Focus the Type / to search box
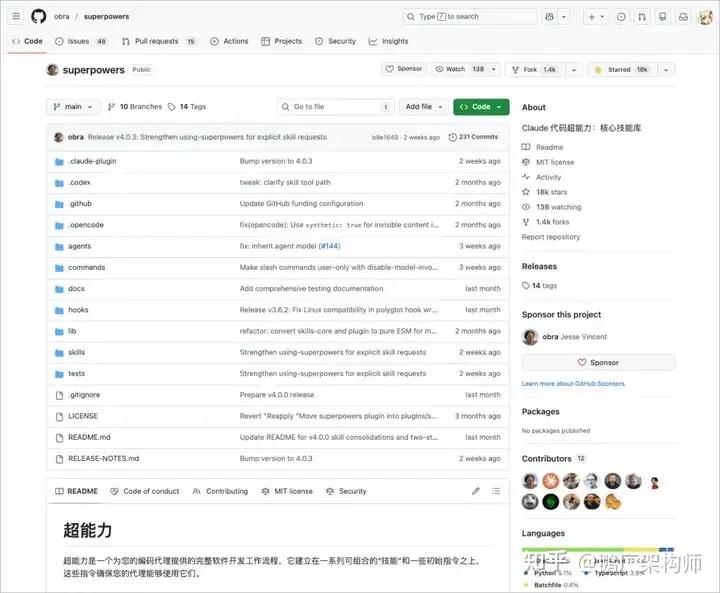The image size is (720, 593). [470, 17]
